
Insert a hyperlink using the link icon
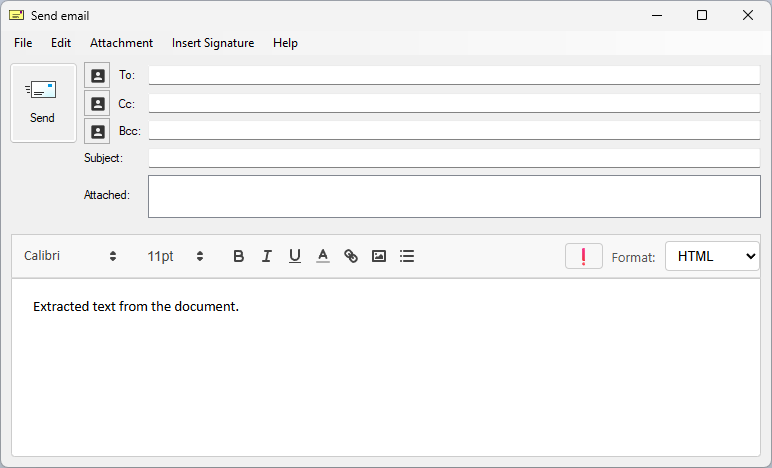pos(351,256)
